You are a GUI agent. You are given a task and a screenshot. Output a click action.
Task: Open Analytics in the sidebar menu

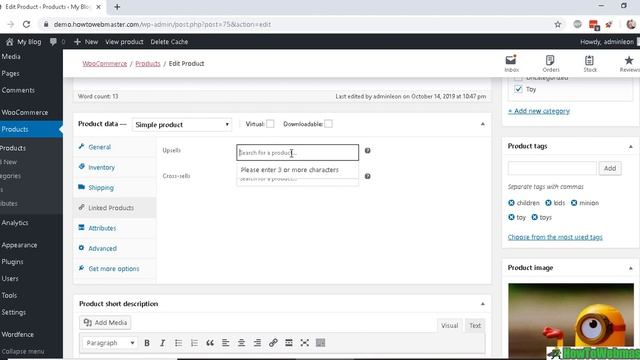(x=15, y=223)
